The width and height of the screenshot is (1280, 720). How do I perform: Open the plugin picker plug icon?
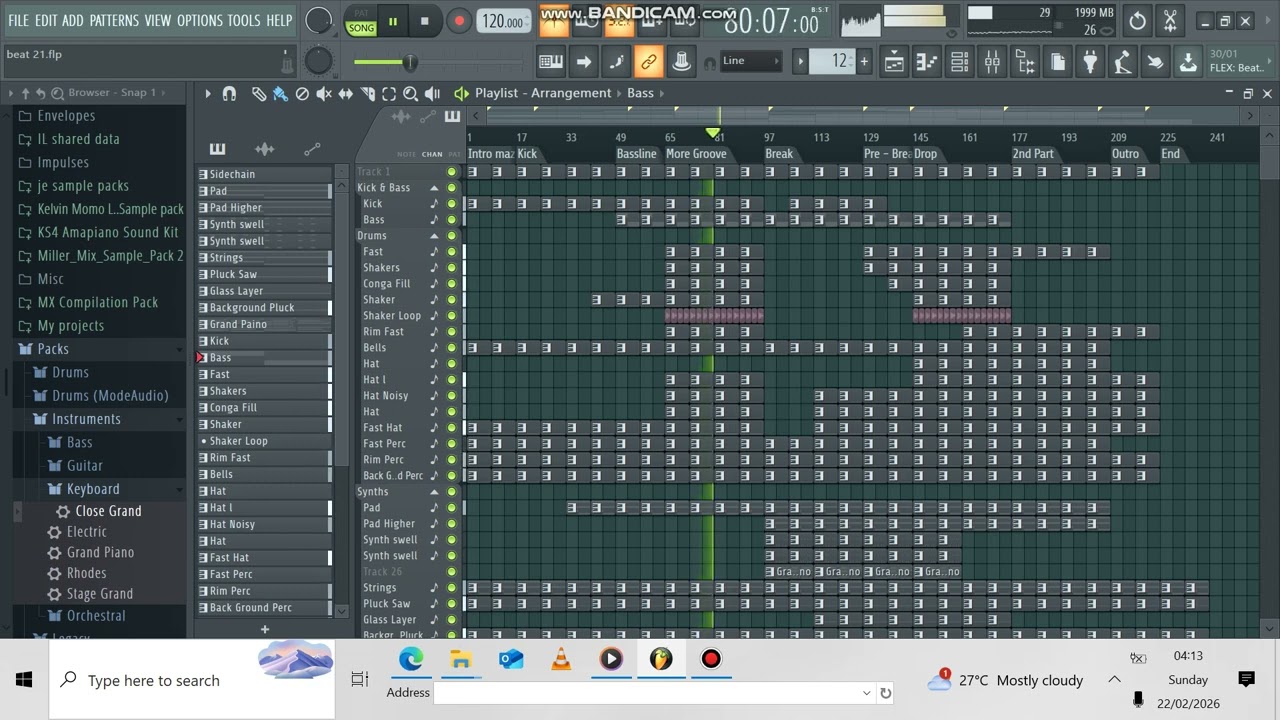(1090, 62)
